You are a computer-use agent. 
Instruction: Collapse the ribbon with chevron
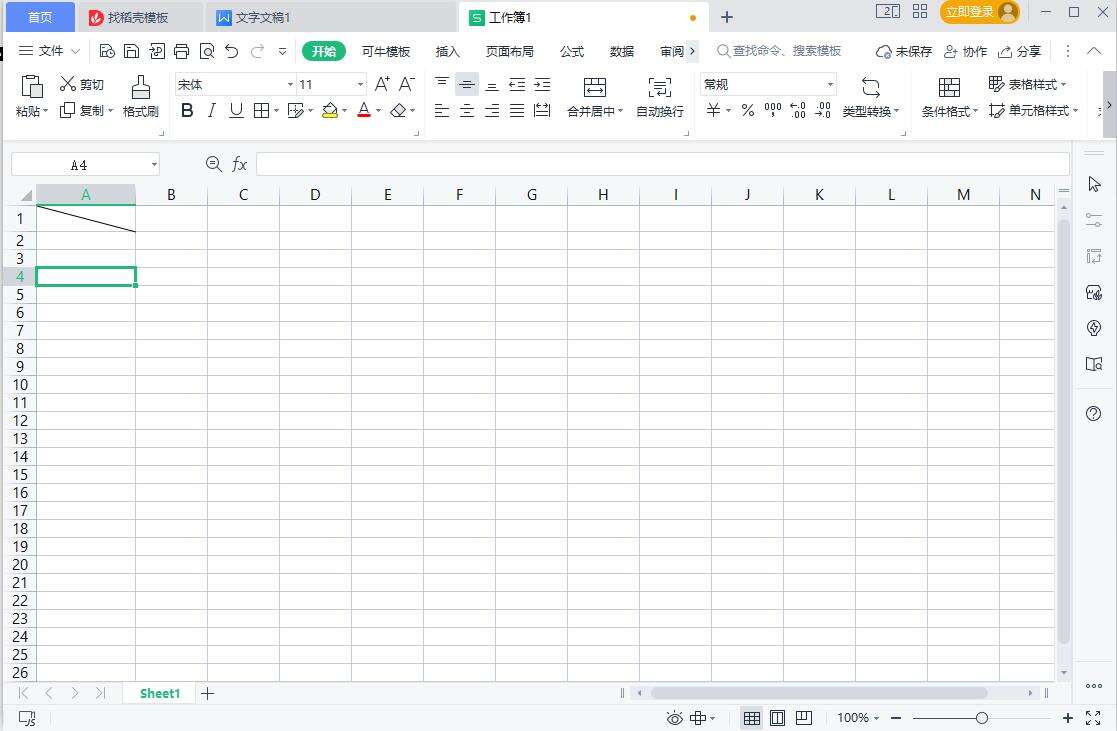pyautogui.click(x=1093, y=51)
